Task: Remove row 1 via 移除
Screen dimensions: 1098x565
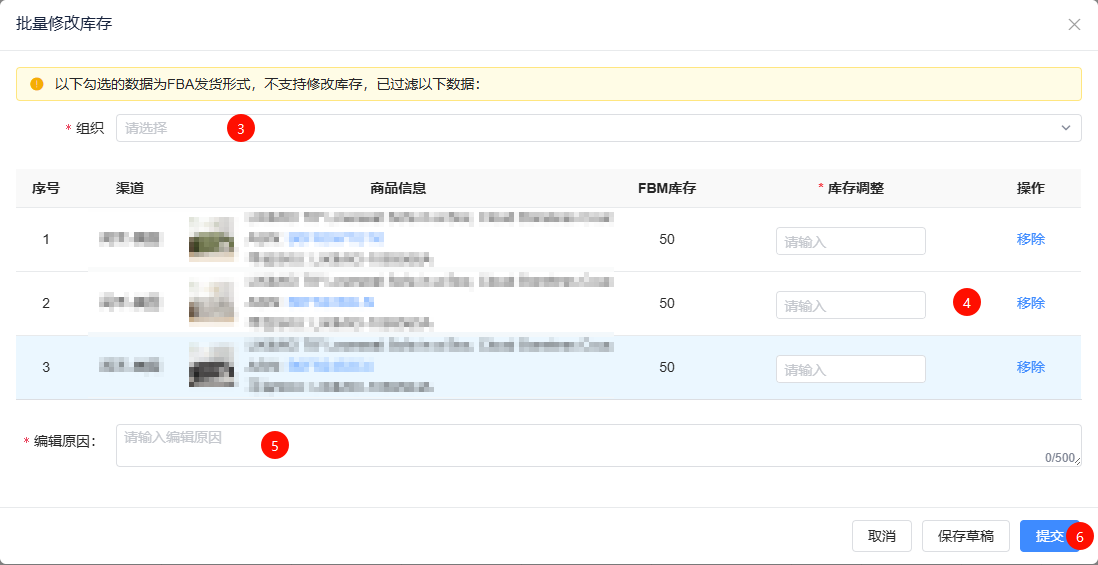Action: (x=1030, y=239)
